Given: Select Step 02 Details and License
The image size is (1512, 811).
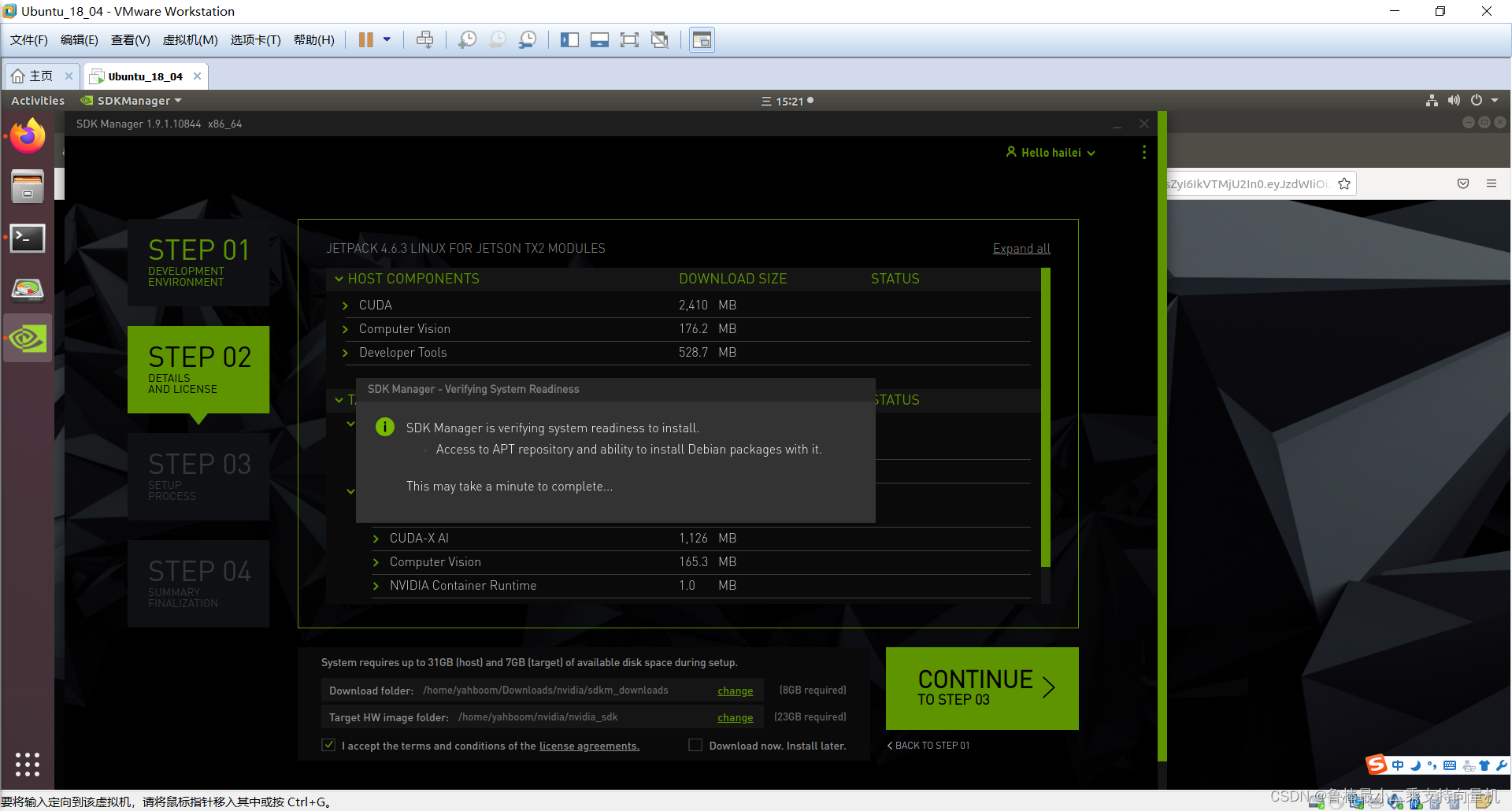Looking at the screenshot, I should click(198, 369).
